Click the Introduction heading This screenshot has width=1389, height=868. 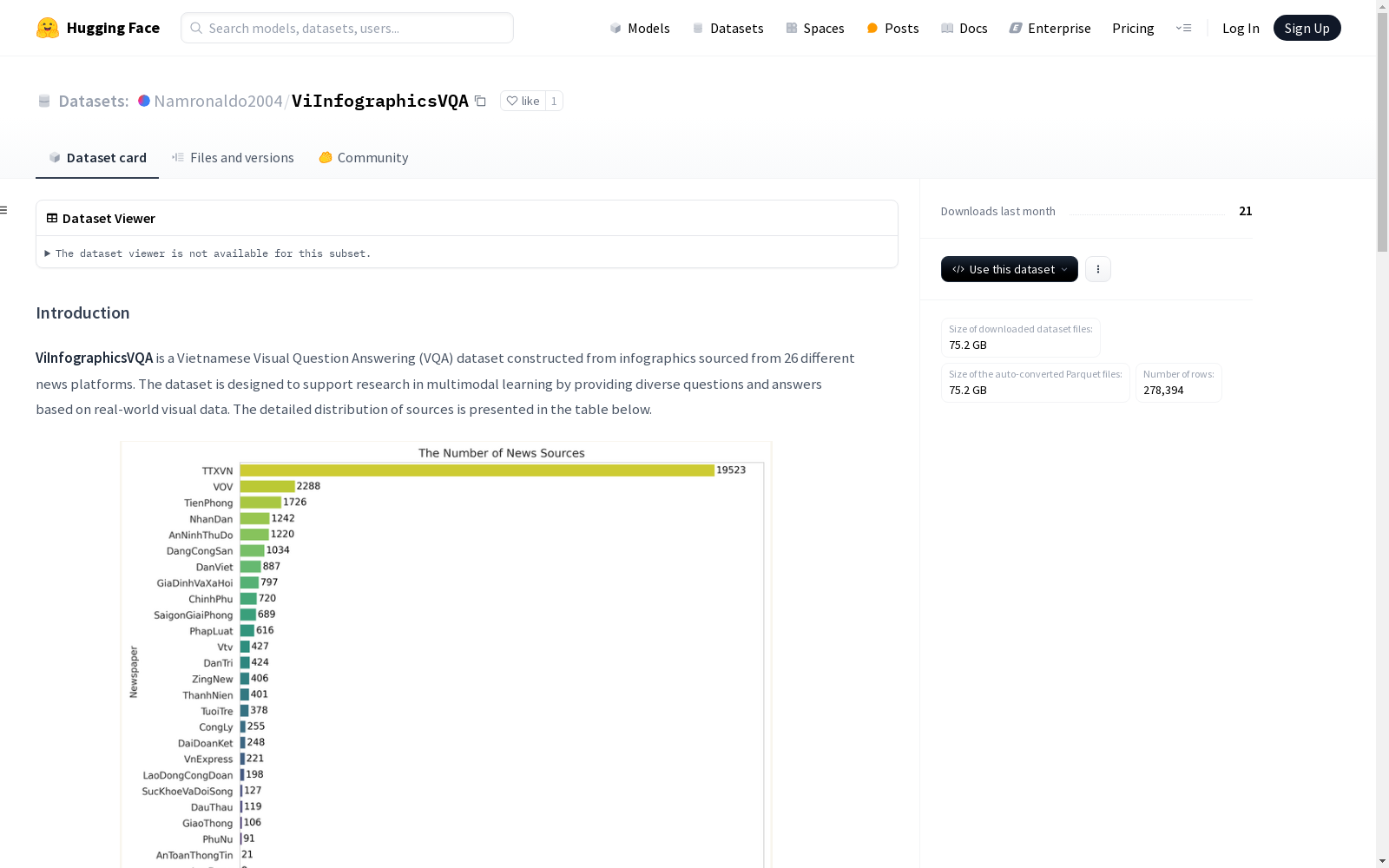[82, 312]
